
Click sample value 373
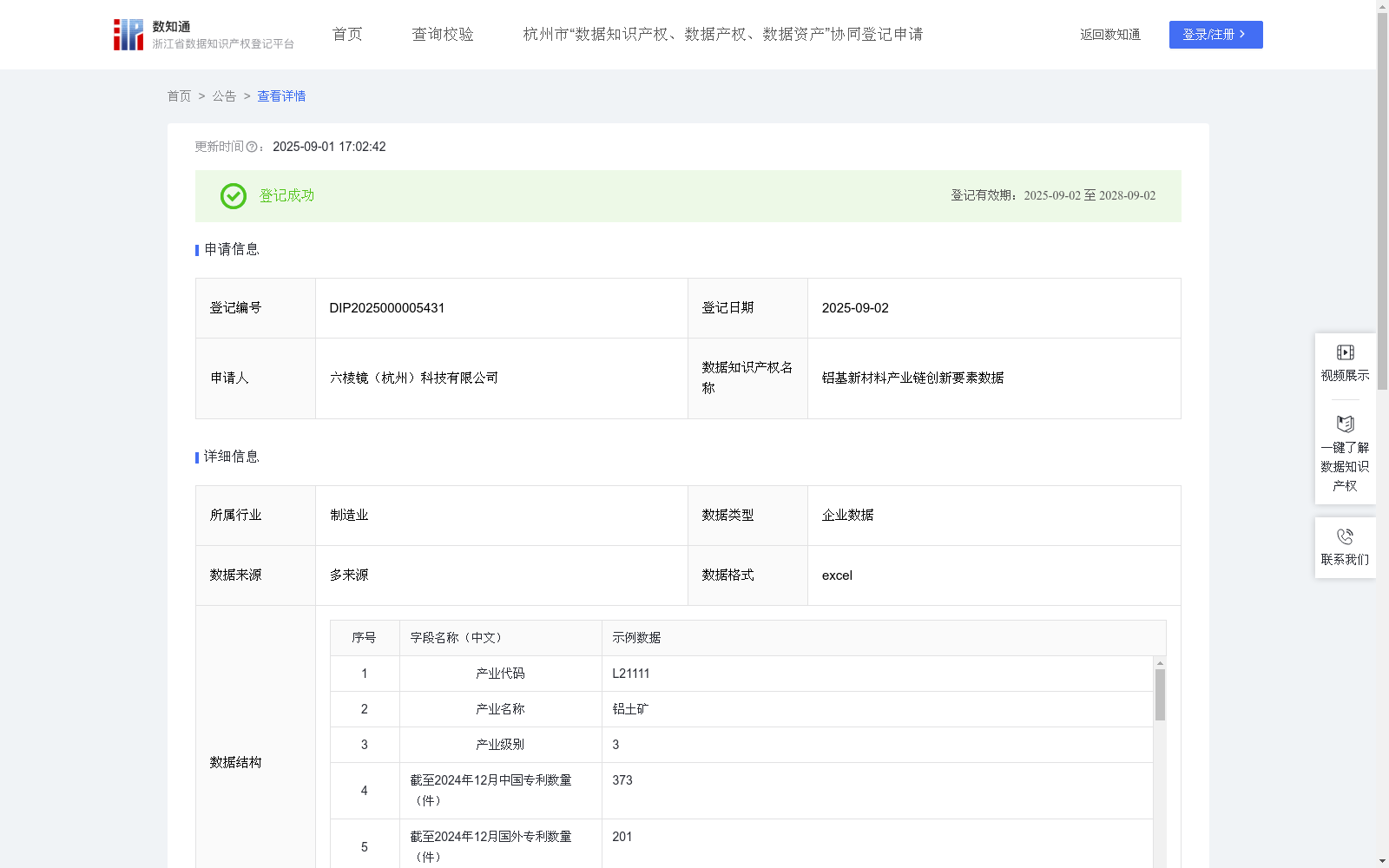622,780
